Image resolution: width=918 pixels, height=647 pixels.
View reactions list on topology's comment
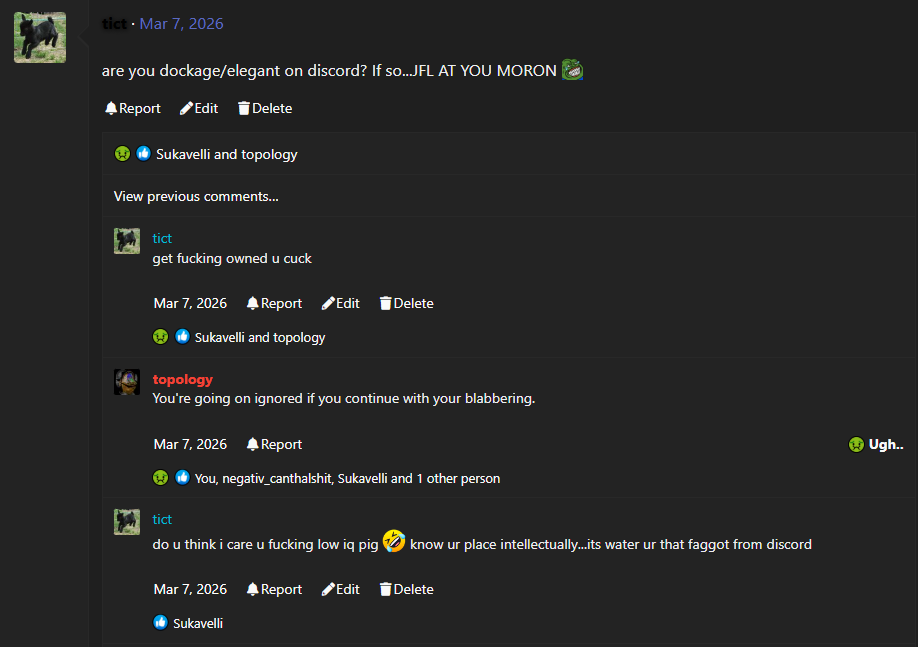tap(347, 478)
